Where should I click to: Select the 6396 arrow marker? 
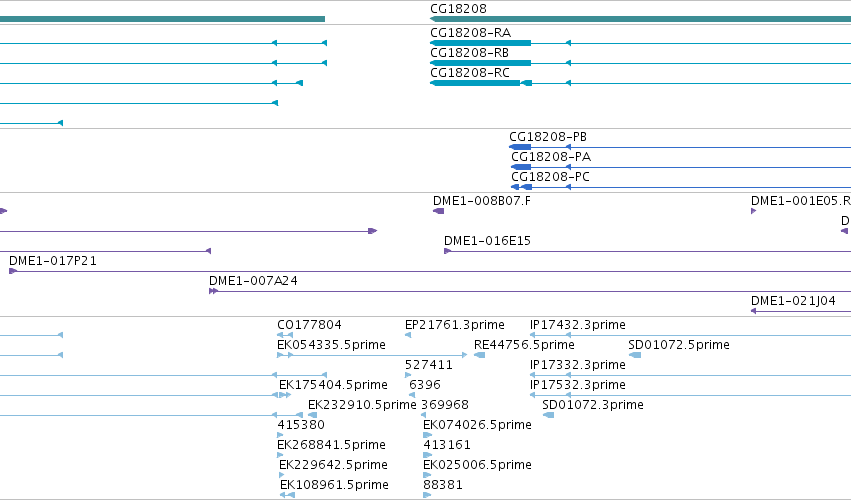click(412, 396)
